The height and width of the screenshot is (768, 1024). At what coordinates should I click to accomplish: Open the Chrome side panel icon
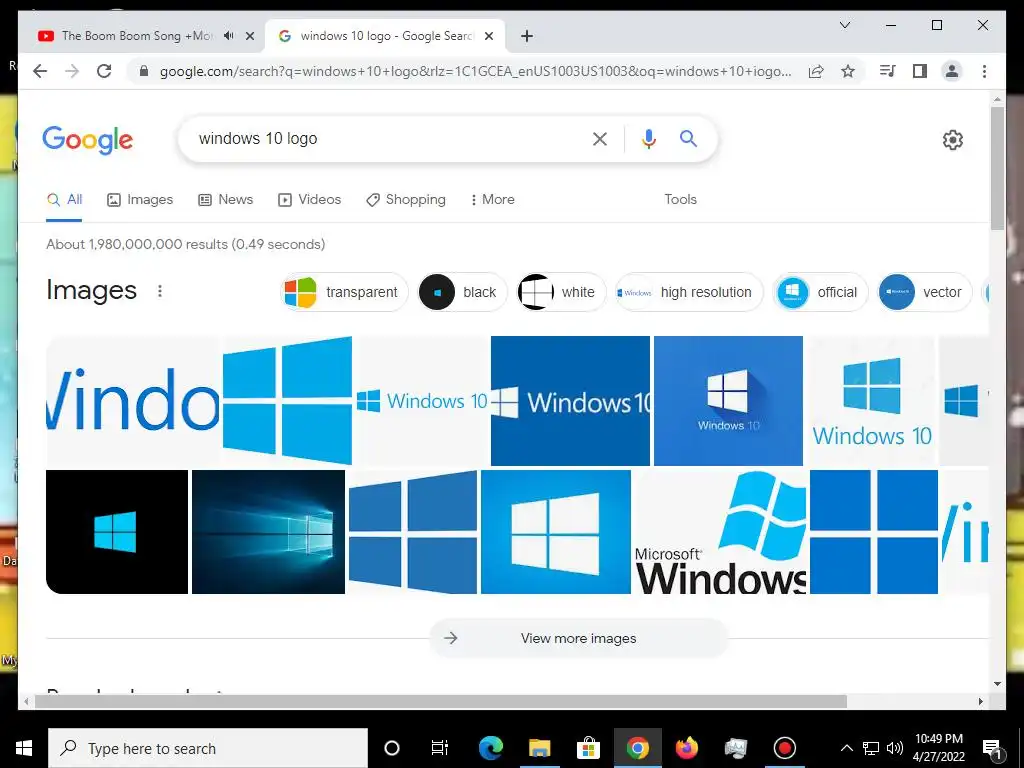tap(920, 71)
